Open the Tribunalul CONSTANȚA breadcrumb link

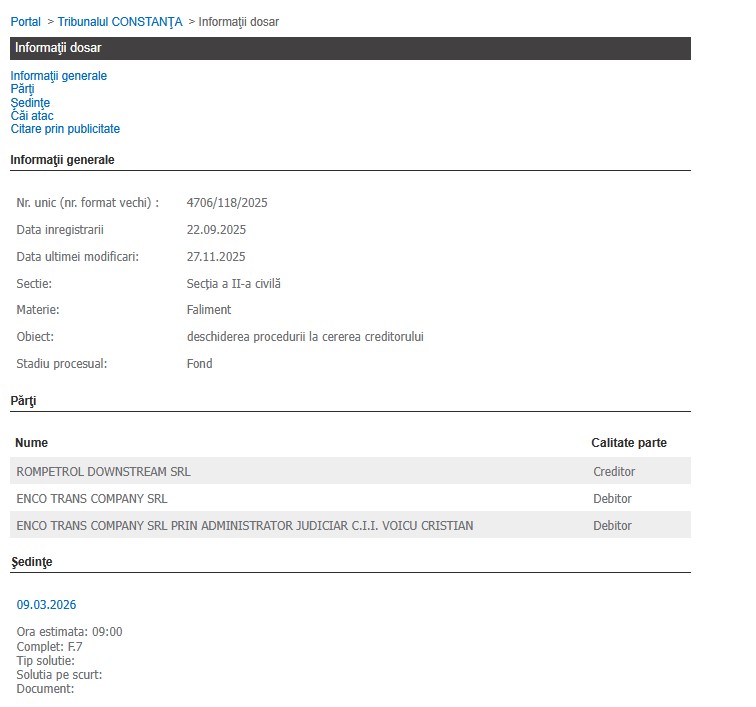(x=120, y=22)
